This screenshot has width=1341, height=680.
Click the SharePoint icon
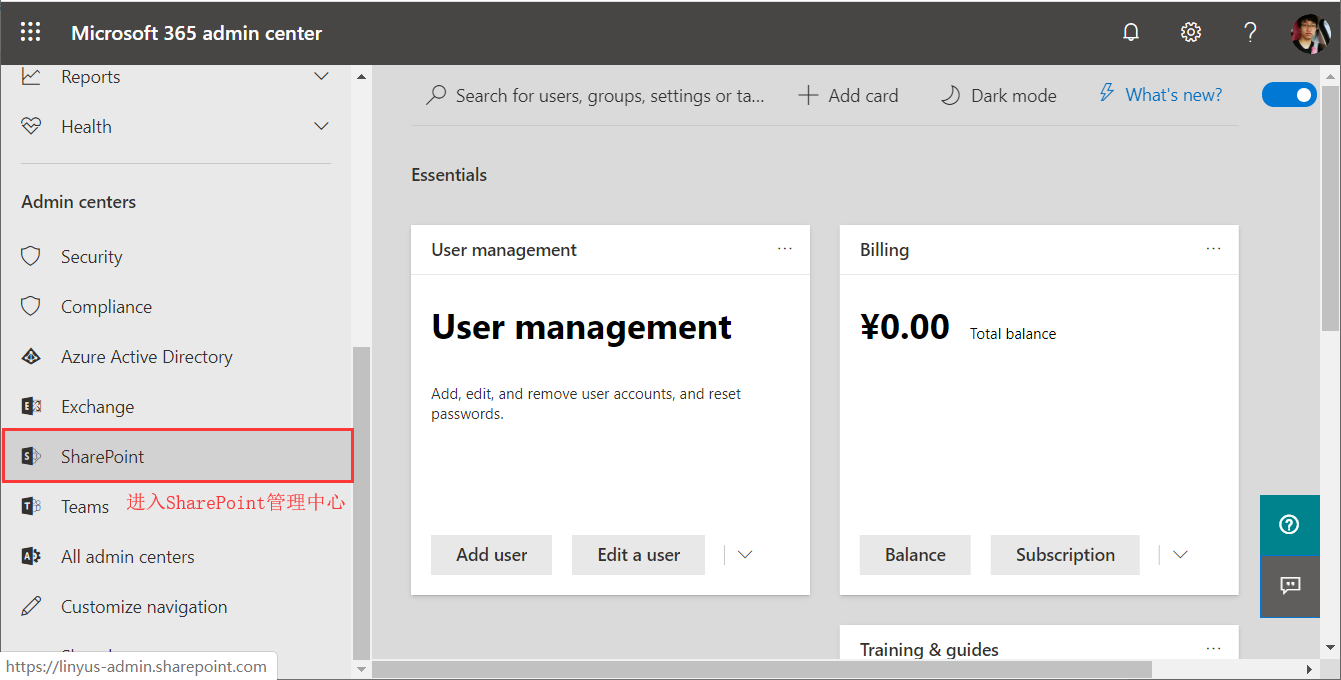[31, 456]
